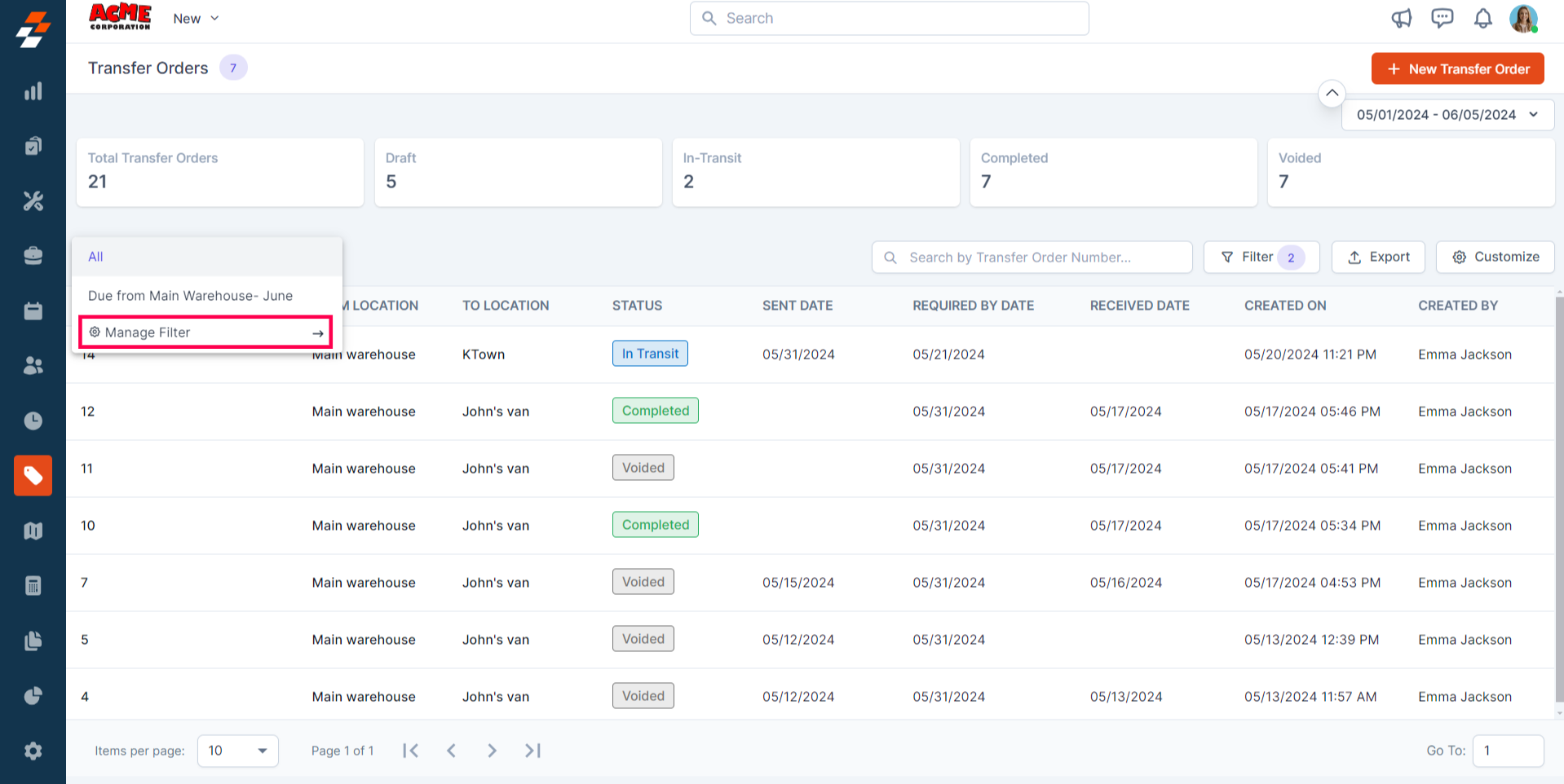Select Manage Filter menu option
The image size is (1564, 784).
click(205, 333)
